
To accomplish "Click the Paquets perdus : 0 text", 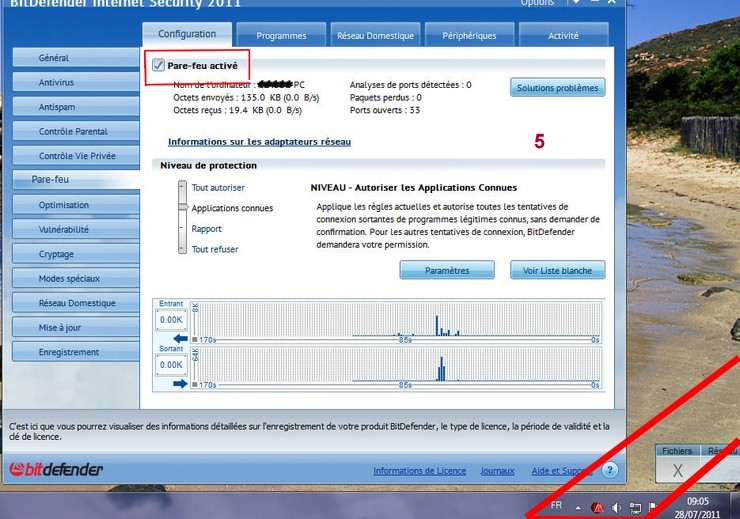I will pos(386,98).
